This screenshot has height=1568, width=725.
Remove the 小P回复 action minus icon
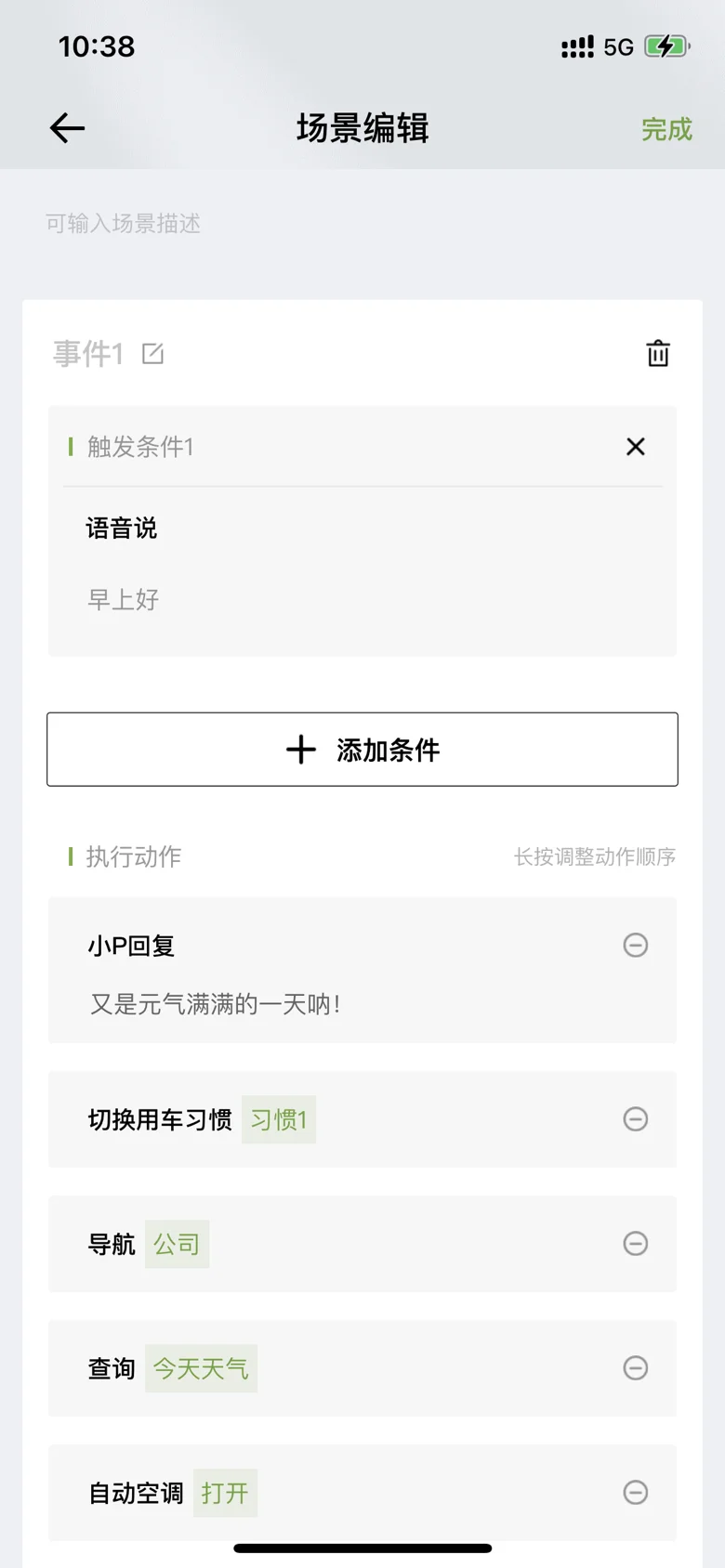(636, 945)
